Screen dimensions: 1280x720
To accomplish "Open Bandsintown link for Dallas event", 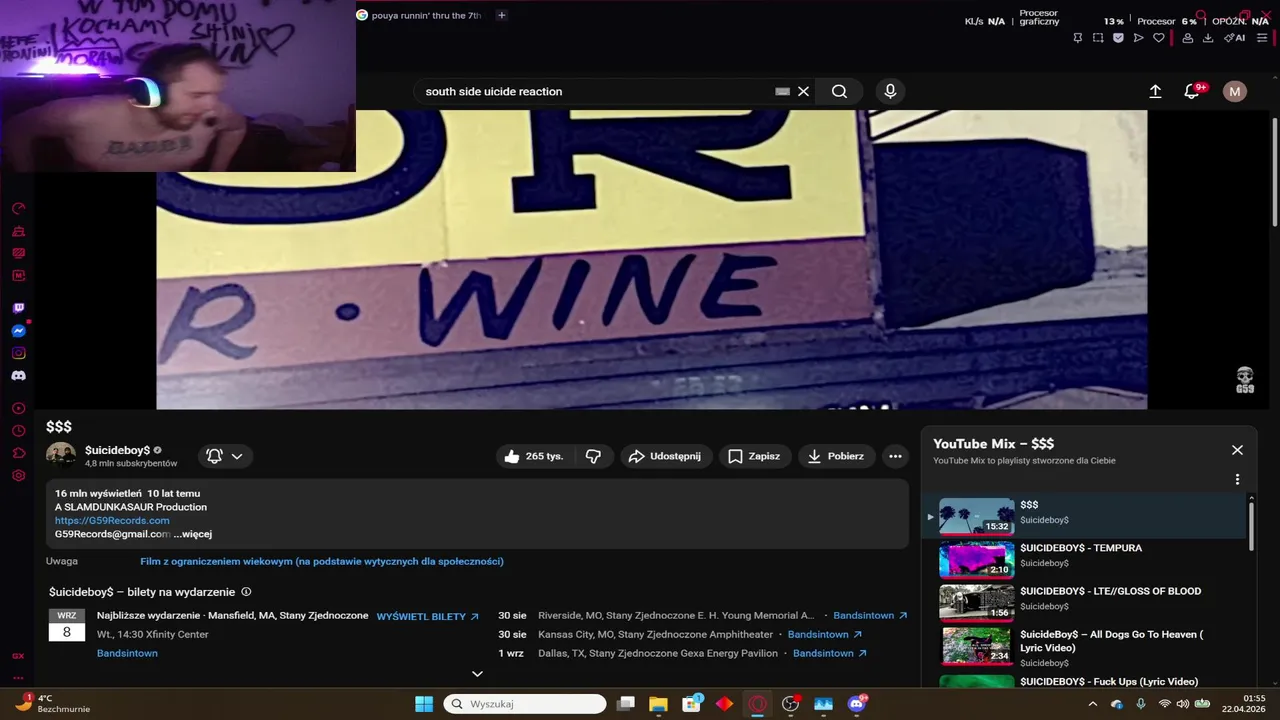I will [830, 653].
